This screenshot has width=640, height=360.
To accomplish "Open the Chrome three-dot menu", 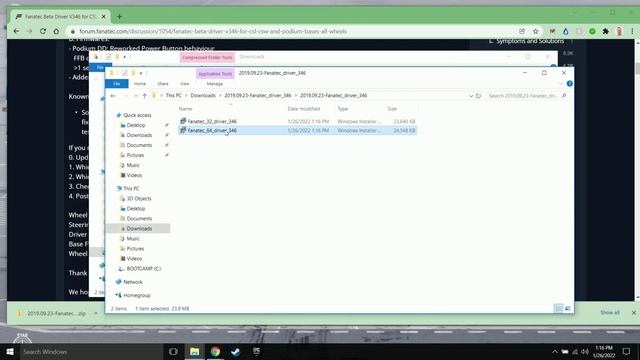I will point(632,31).
